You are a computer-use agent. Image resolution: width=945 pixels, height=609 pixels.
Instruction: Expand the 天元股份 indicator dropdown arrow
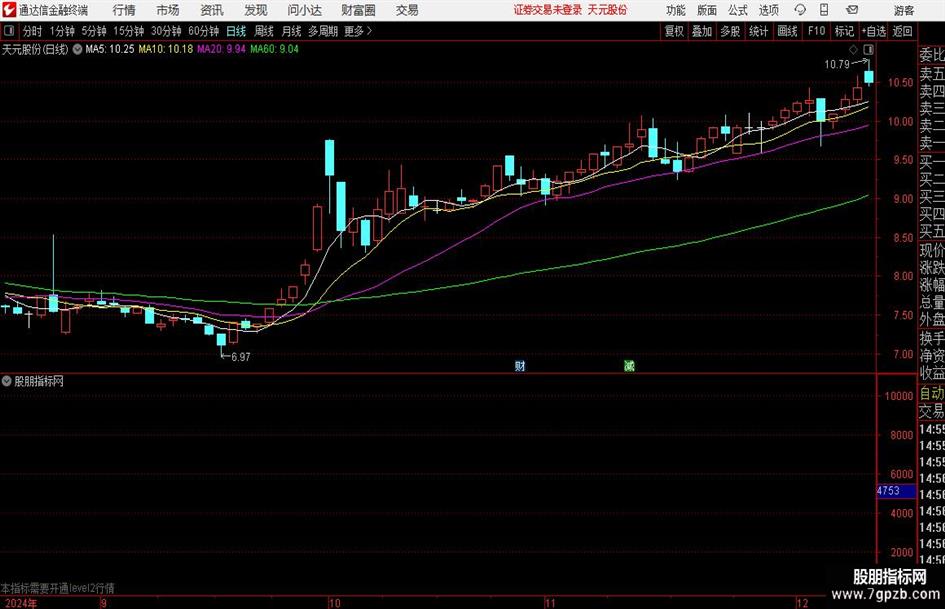click(77, 49)
